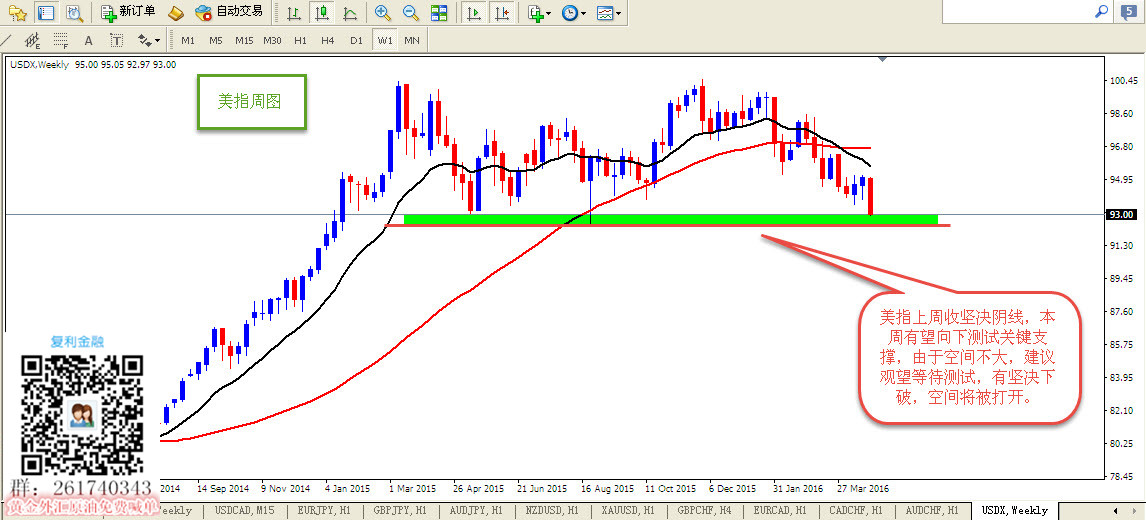This screenshot has width=1146, height=520.
Task: Click the 96.80 price axis label
Action: point(1122,146)
